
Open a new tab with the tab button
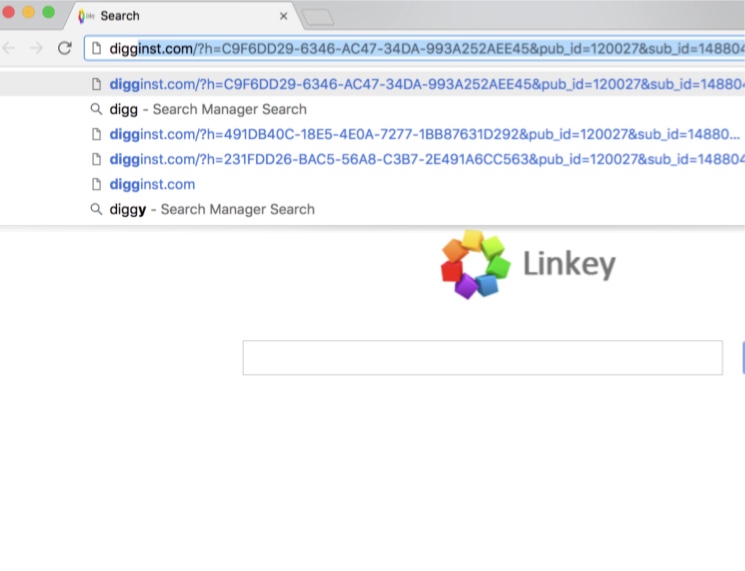(x=318, y=17)
